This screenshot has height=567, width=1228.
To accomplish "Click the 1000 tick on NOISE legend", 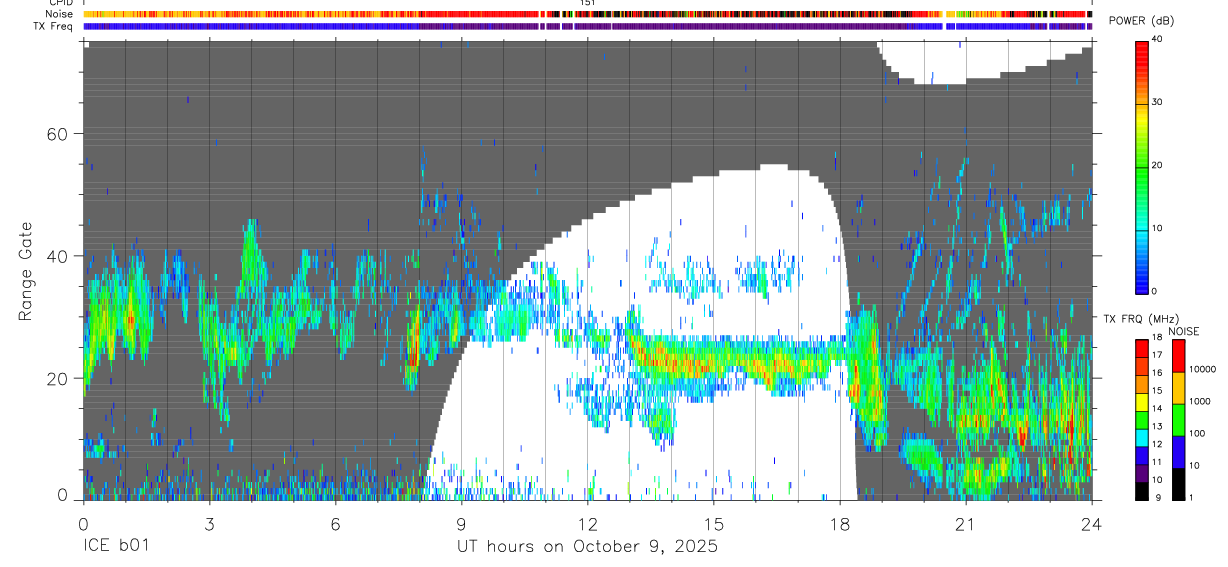I will coord(1200,401).
